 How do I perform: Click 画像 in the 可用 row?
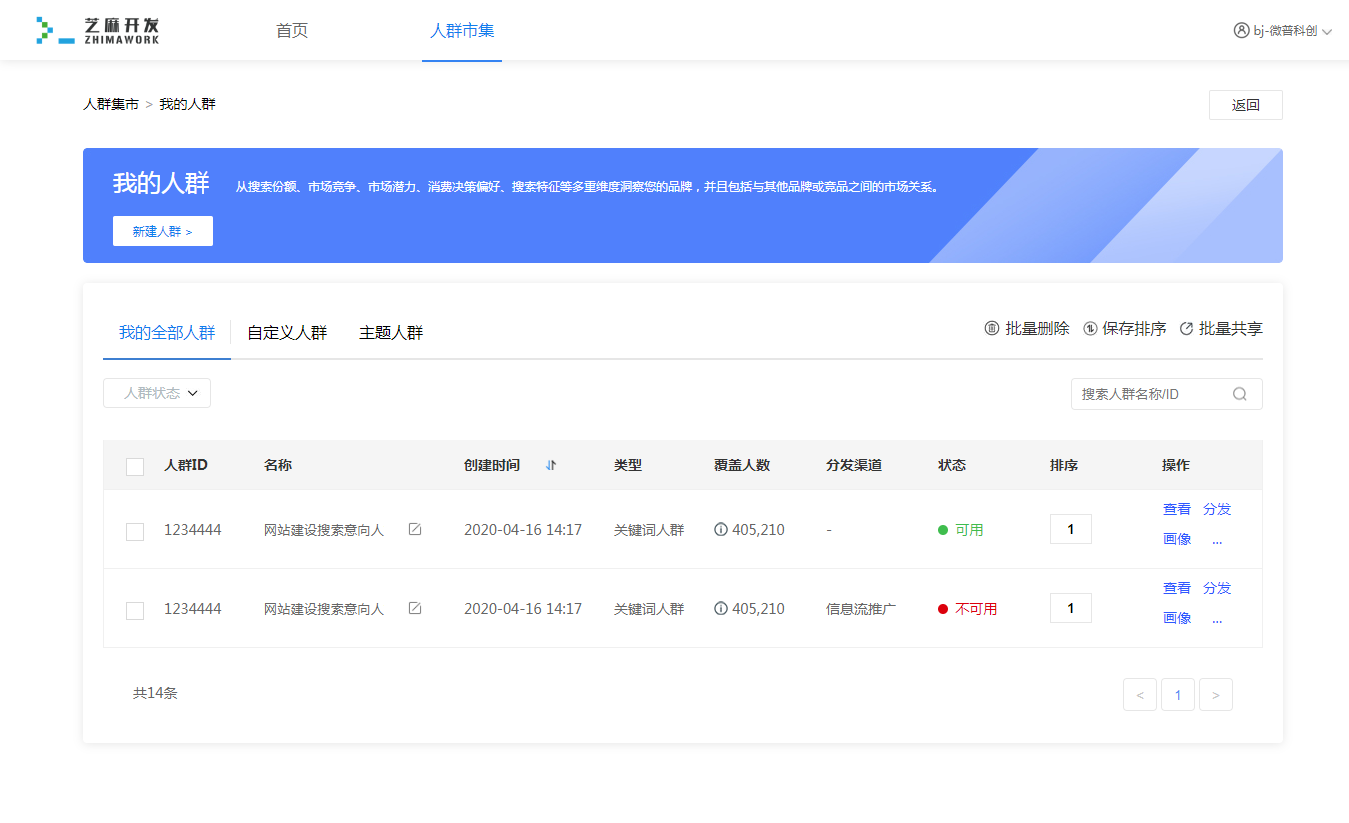pos(1177,539)
